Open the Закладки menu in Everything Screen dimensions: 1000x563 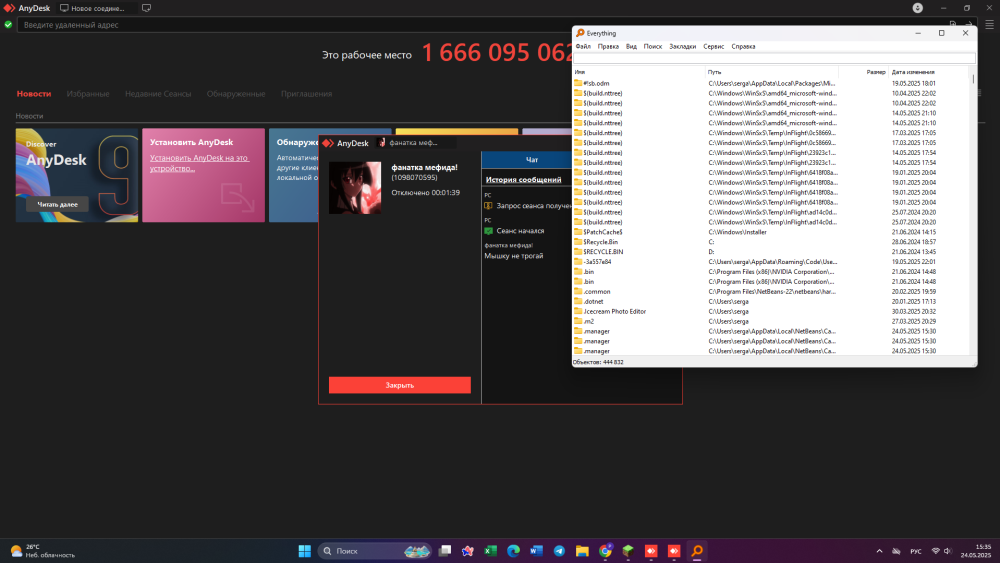point(682,47)
